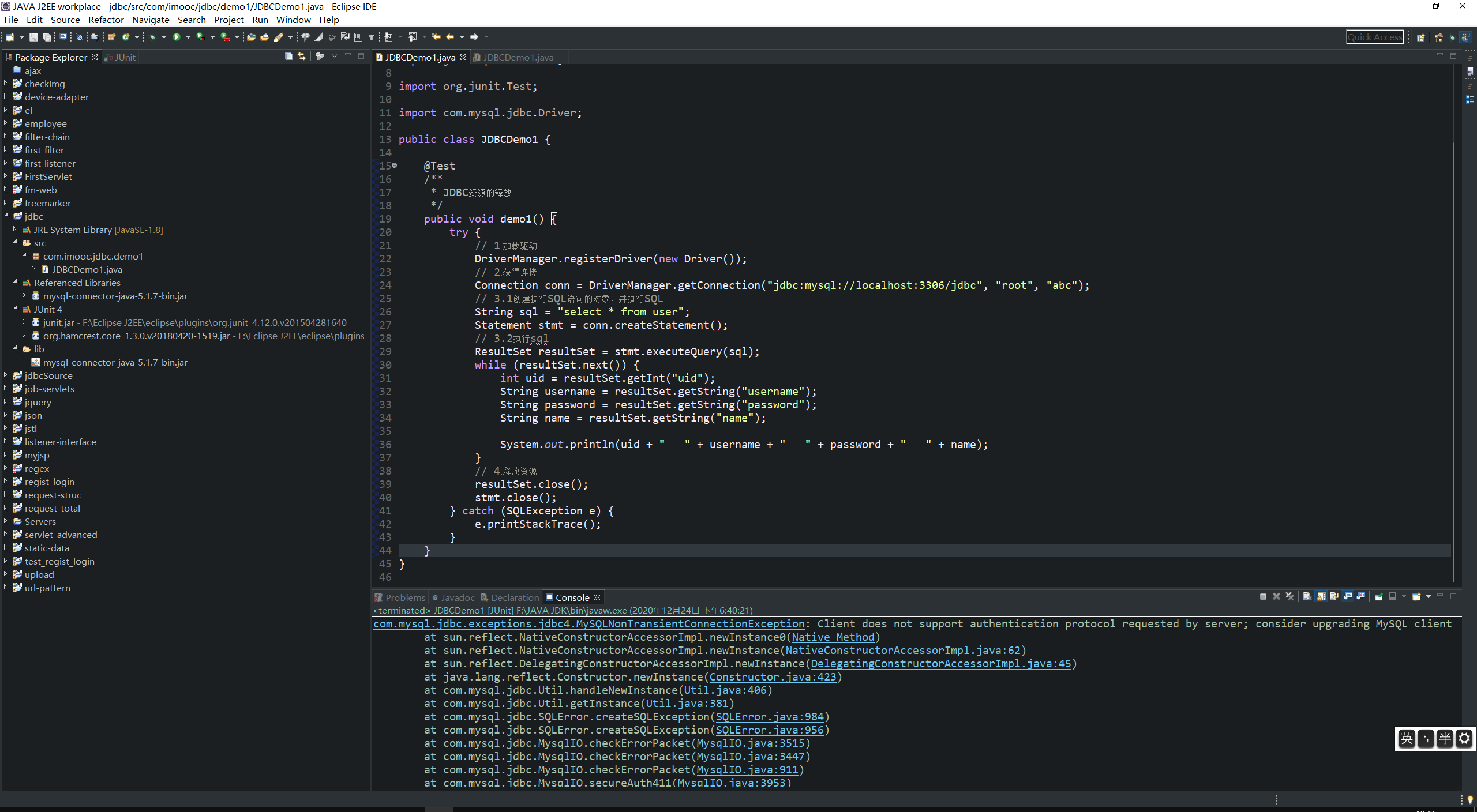Toggle Scroll Lock in Console toolbar
The height and width of the screenshot is (812, 1477).
click(1321, 596)
